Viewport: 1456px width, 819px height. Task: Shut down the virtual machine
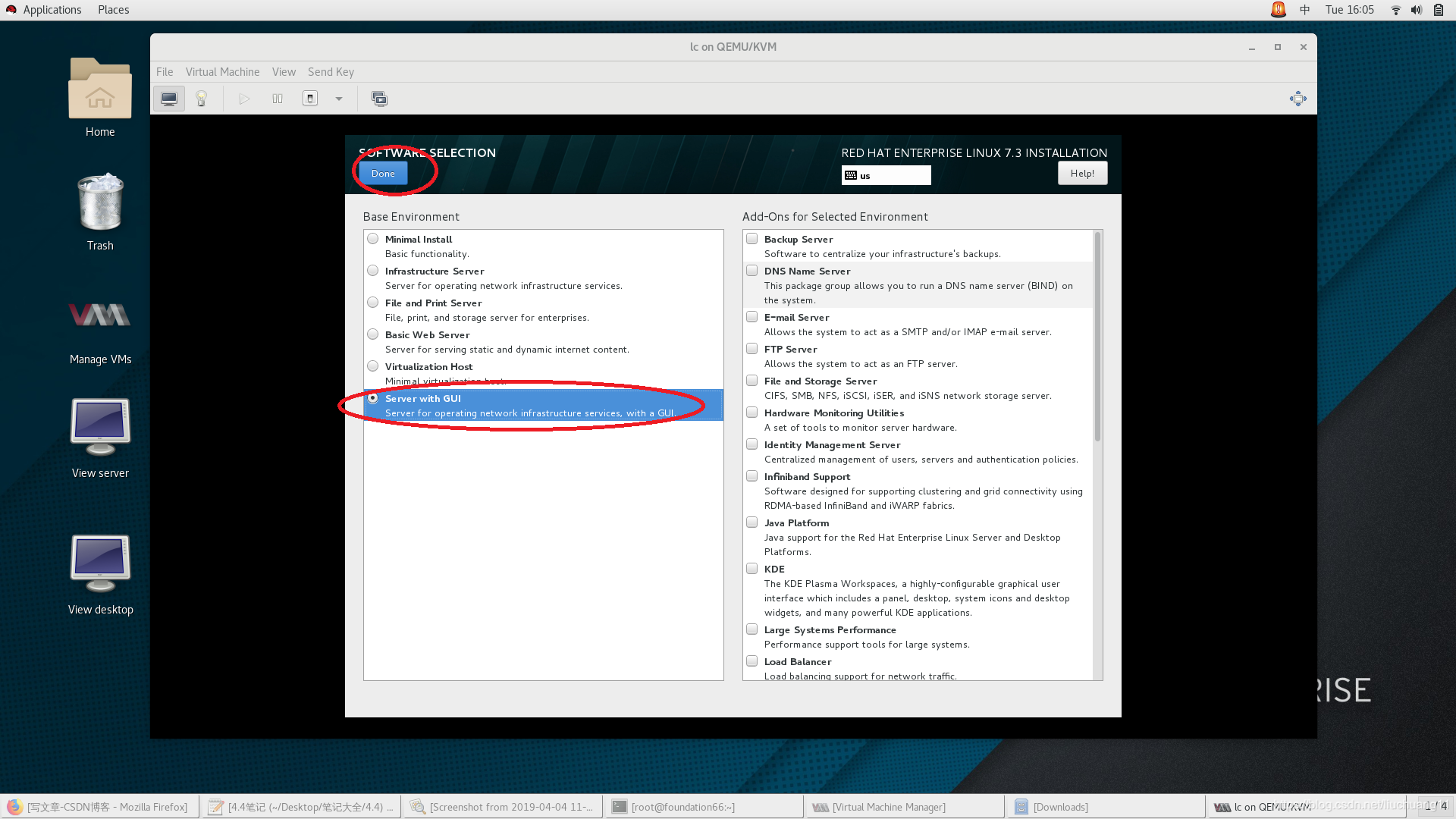(310, 99)
